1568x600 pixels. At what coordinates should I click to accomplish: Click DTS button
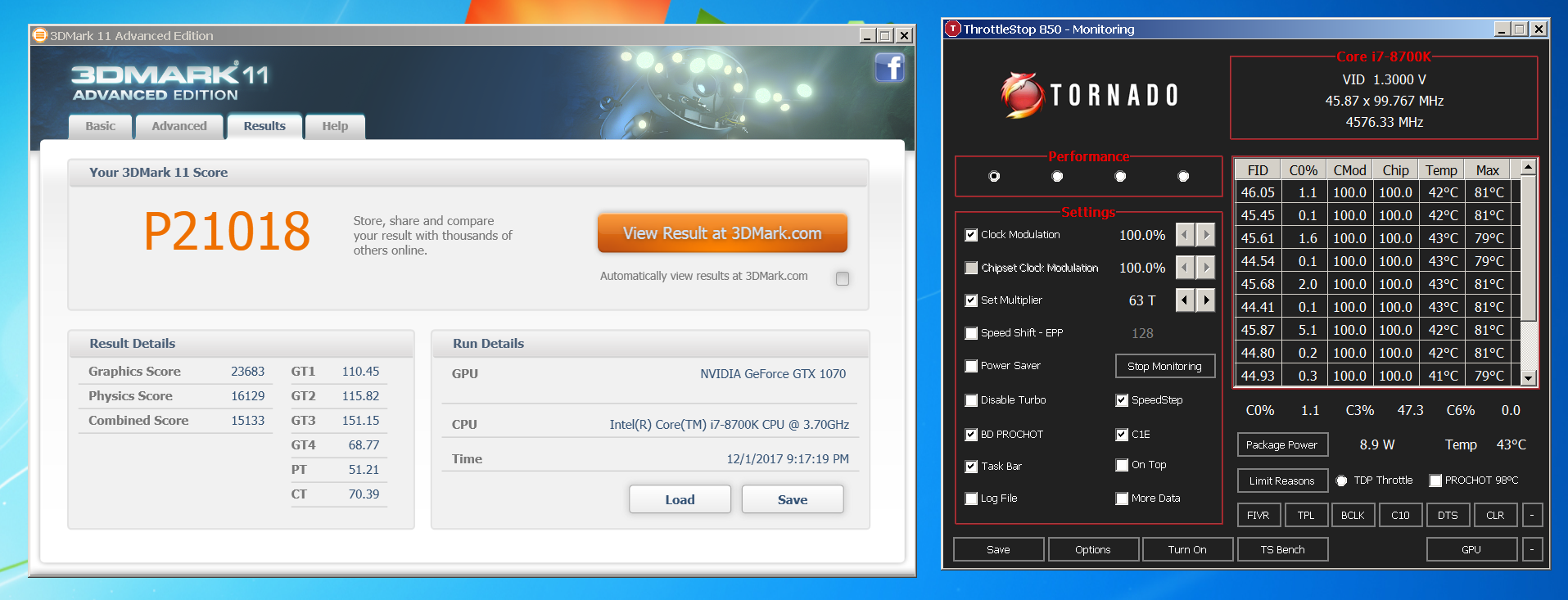tap(1448, 515)
